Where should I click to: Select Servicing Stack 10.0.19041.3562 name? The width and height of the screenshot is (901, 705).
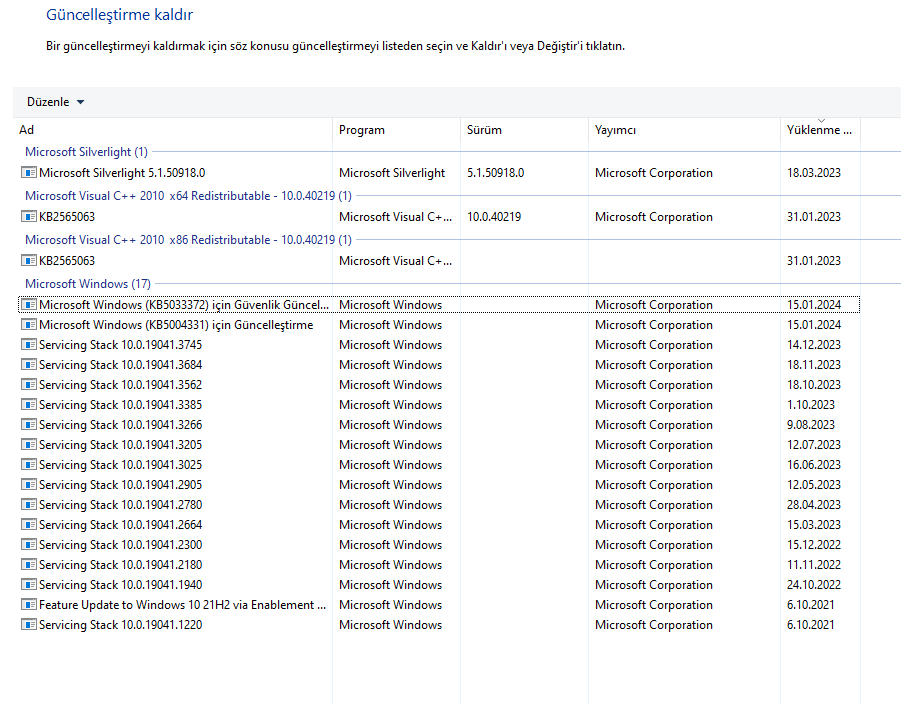coord(121,384)
